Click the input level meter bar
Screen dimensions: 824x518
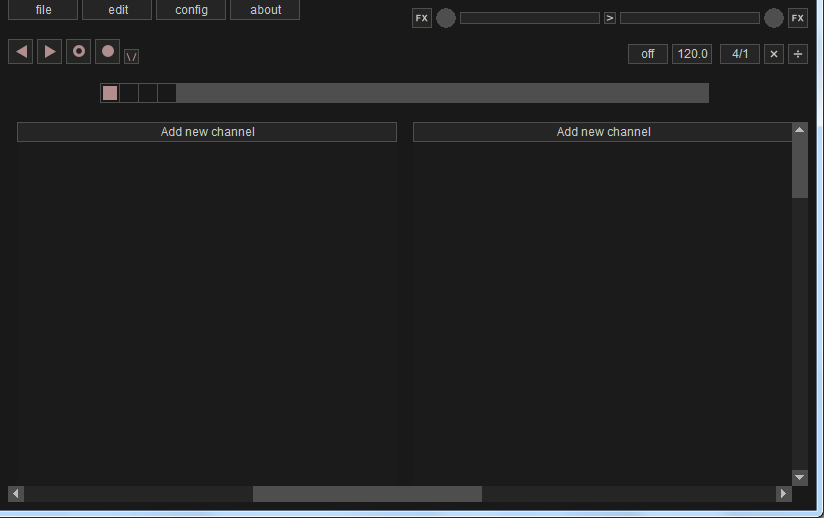(x=530, y=18)
